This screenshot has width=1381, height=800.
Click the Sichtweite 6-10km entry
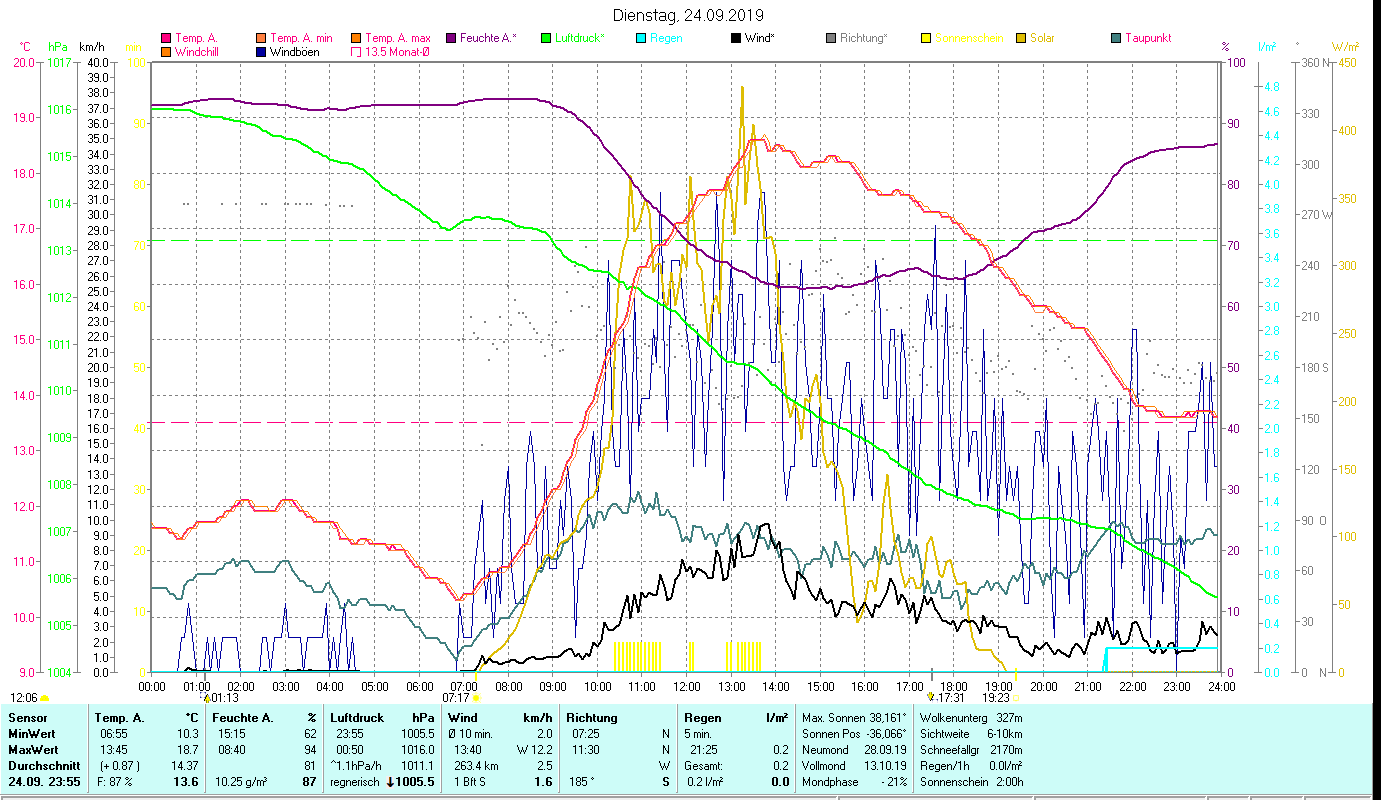pyautogui.click(x=972, y=734)
